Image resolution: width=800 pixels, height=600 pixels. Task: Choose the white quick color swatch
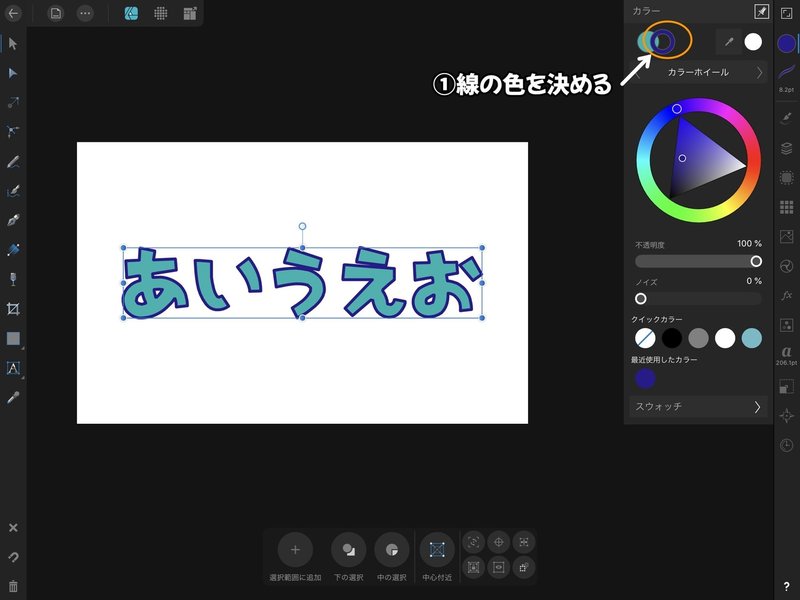pyautogui.click(x=725, y=338)
